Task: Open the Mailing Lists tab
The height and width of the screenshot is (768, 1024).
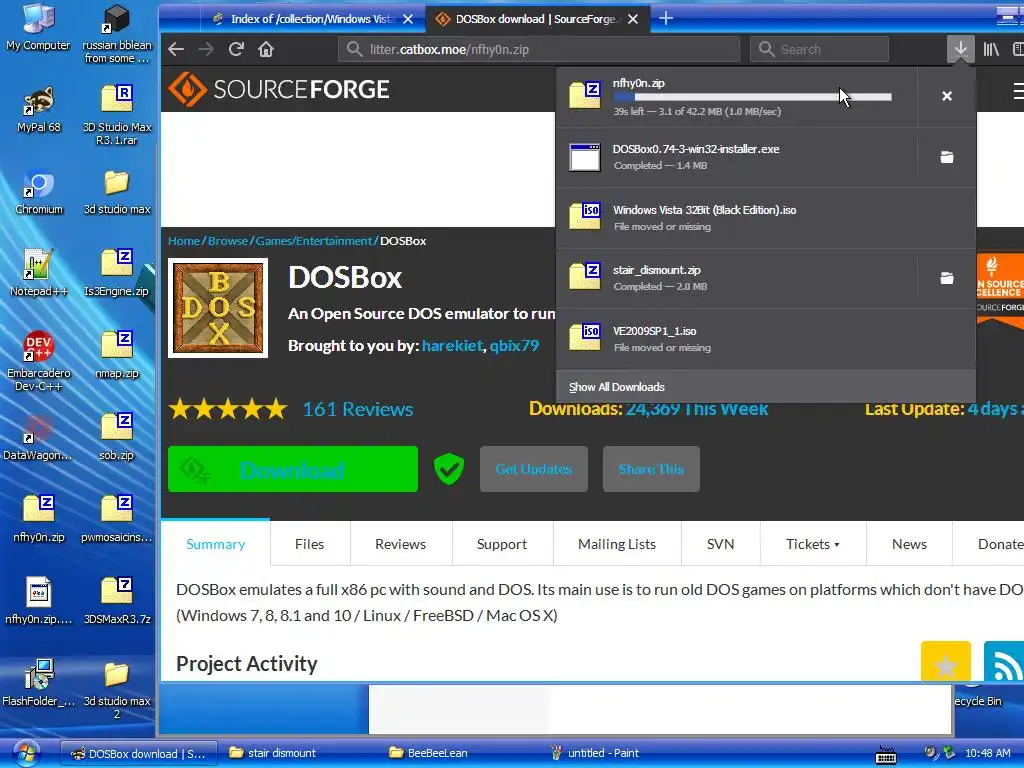Action: pyautogui.click(x=616, y=544)
